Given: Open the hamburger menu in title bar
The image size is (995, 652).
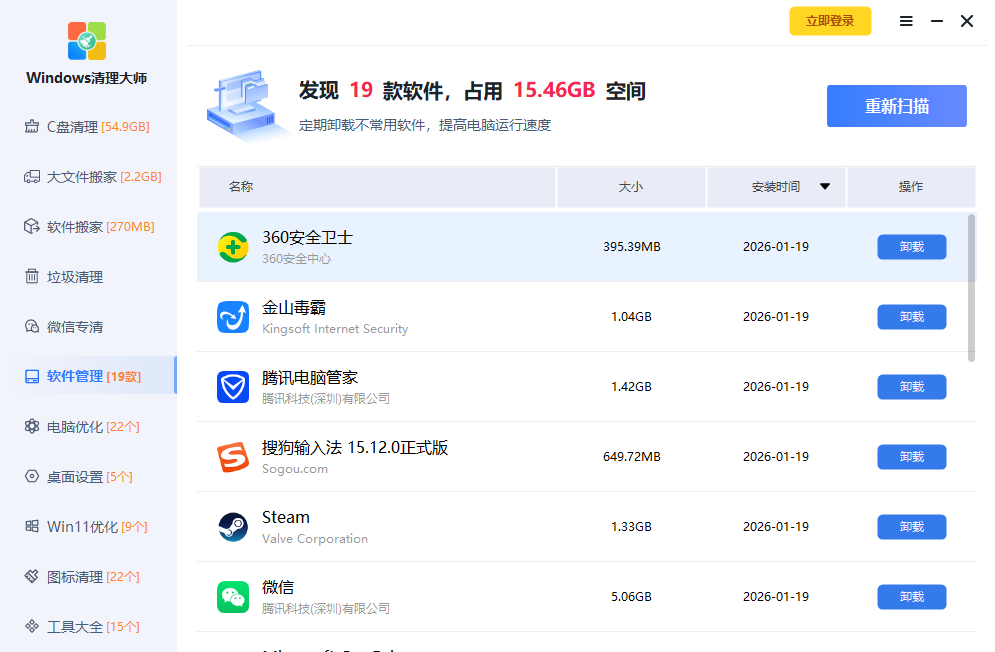Looking at the screenshot, I should [906, 21].
